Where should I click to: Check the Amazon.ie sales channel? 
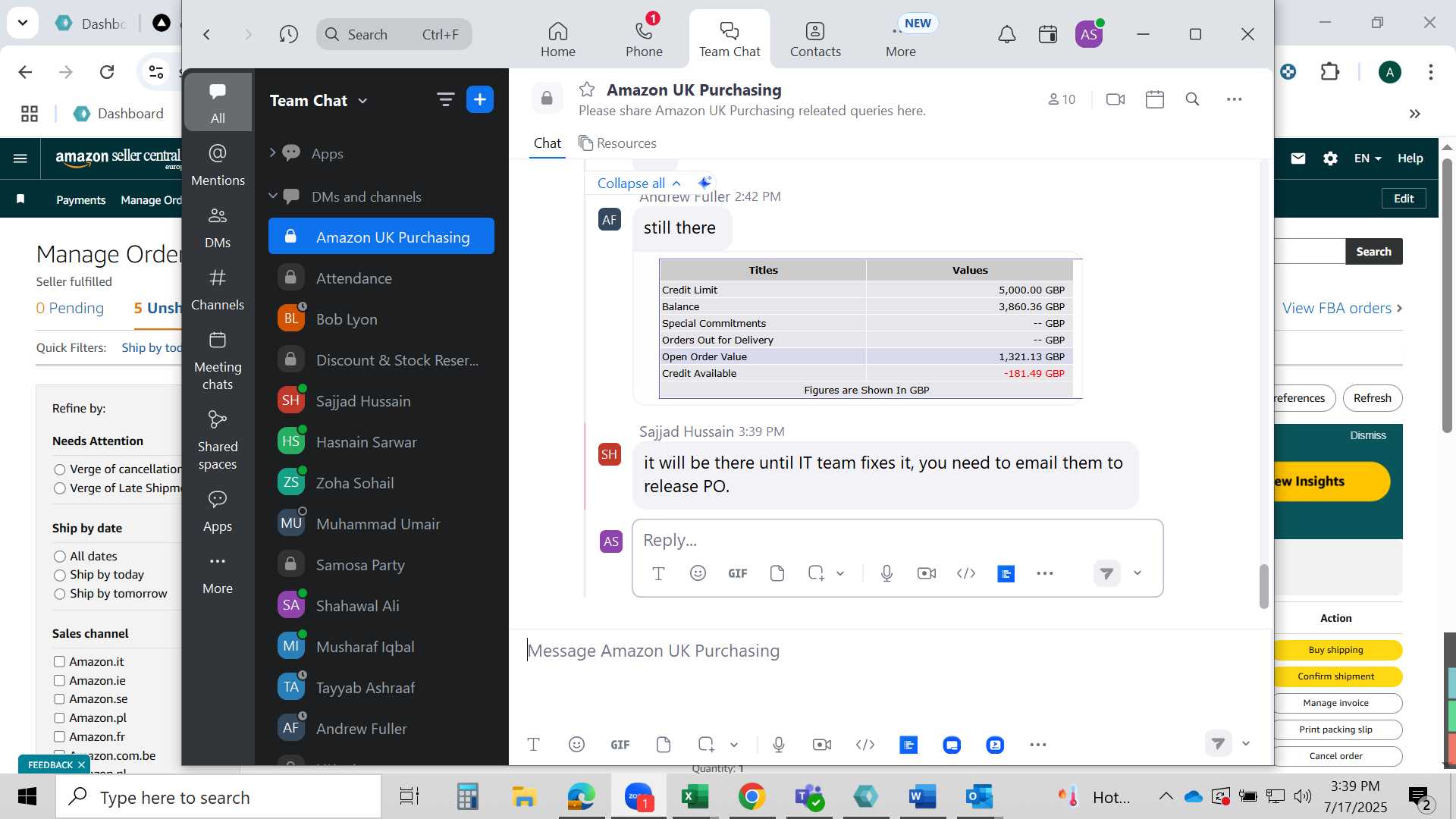coord(59,681)
